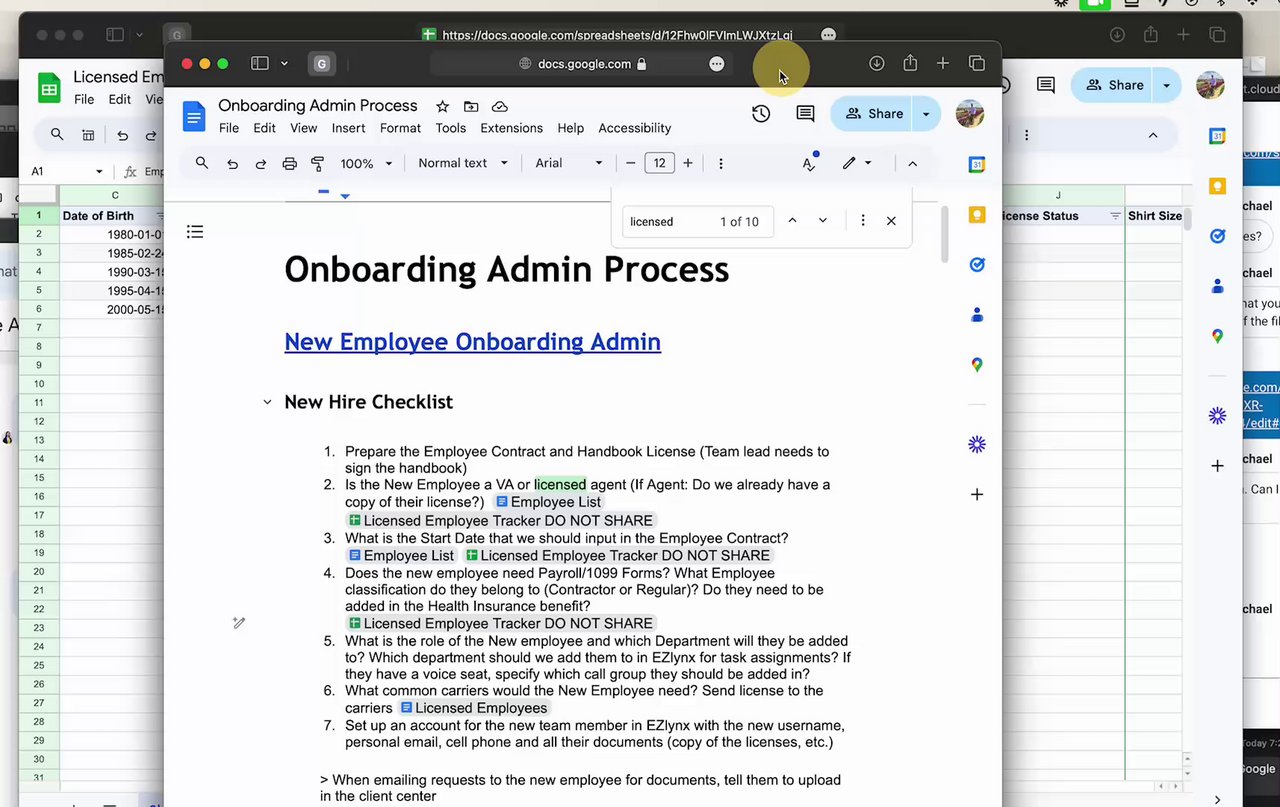This screenshot has width=1280, height=807.
Task: Open the Docs account avatar
Action: tap(970, 114)
